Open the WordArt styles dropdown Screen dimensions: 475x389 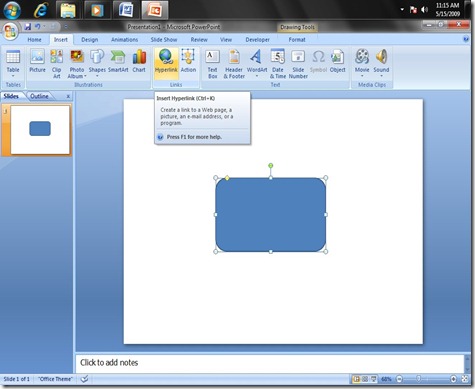(x=257, y=76)
